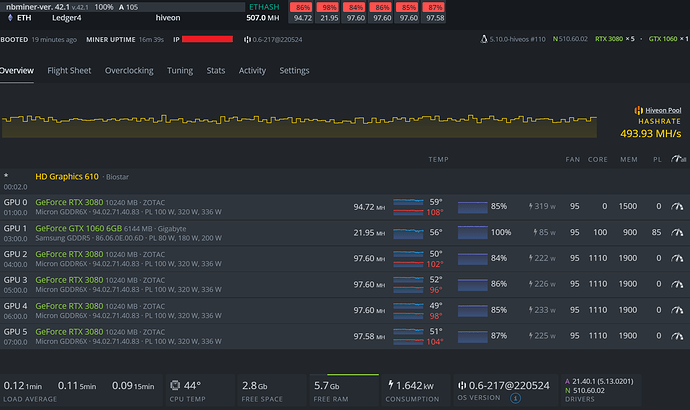The image size is (690, 410).
Task: Open the Stats tab
Action: pos(216,70)
